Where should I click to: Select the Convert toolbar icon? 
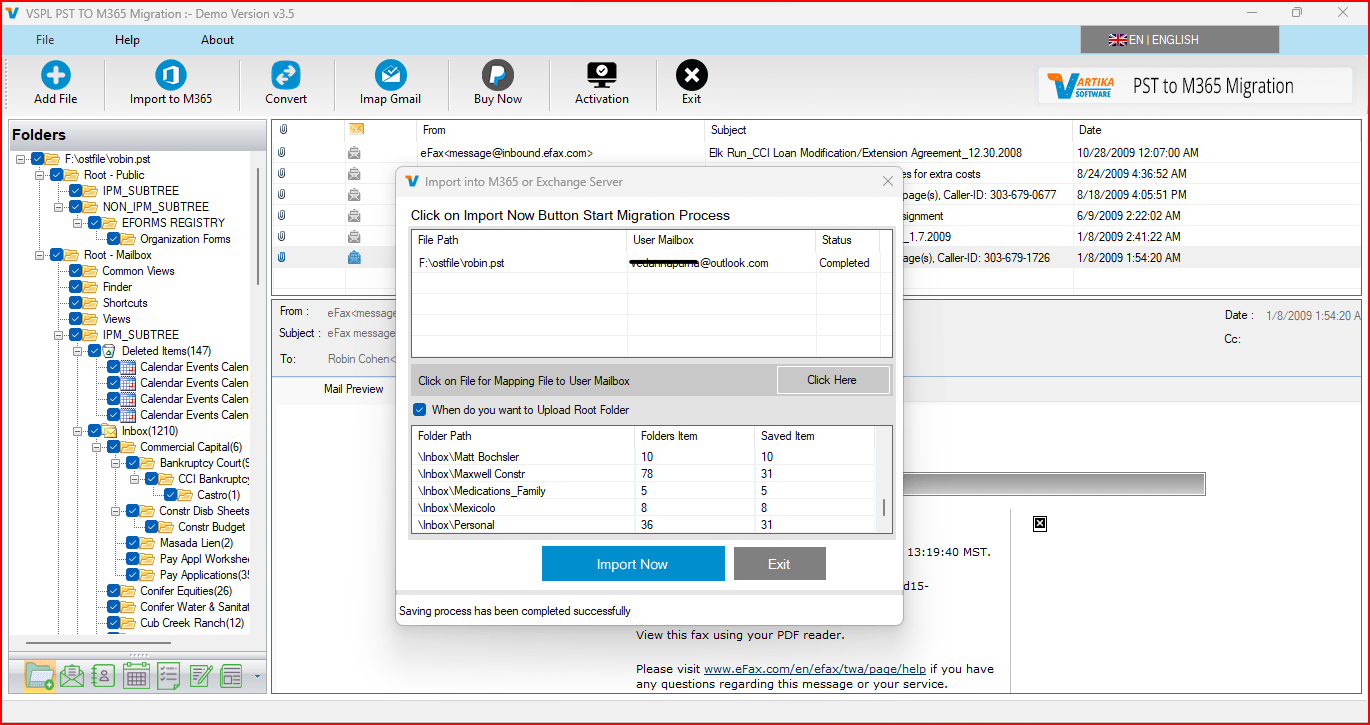pyautogui.click(x=286, y=75)
